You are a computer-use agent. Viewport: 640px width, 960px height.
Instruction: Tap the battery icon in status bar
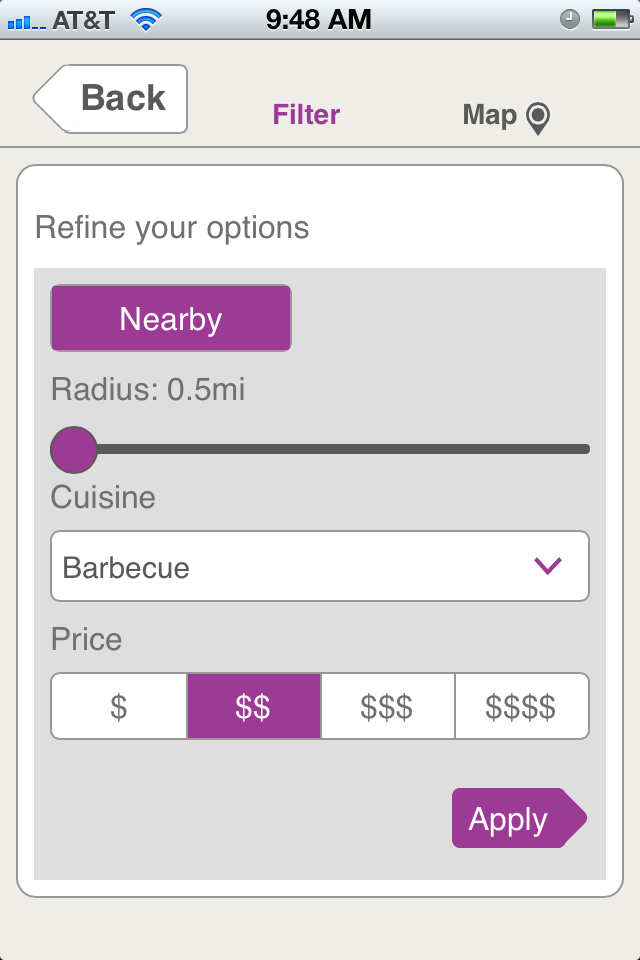point(609,19)
